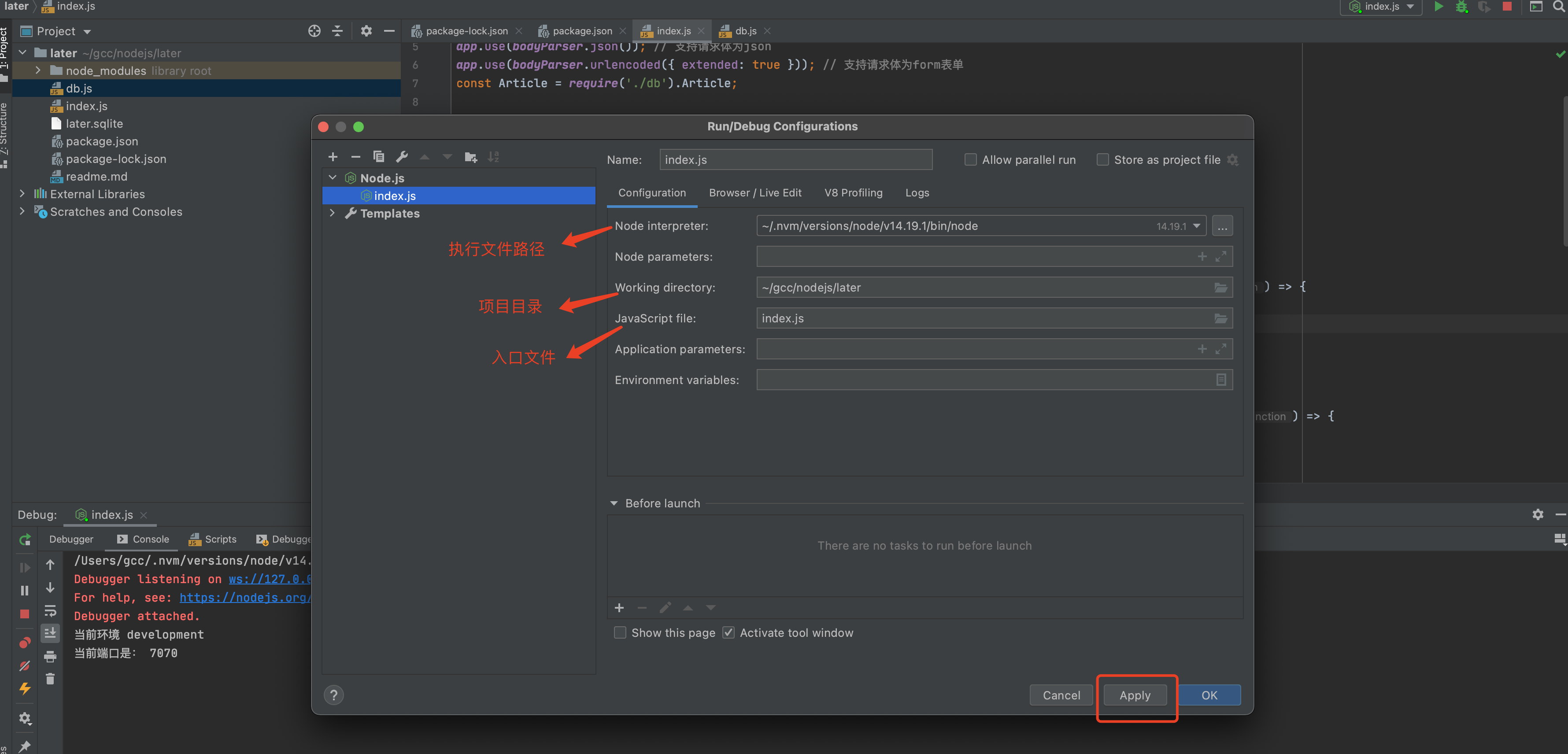Toggle scroll to end in console
This screenshot has height=754, width=1568.
pos(50,633)
